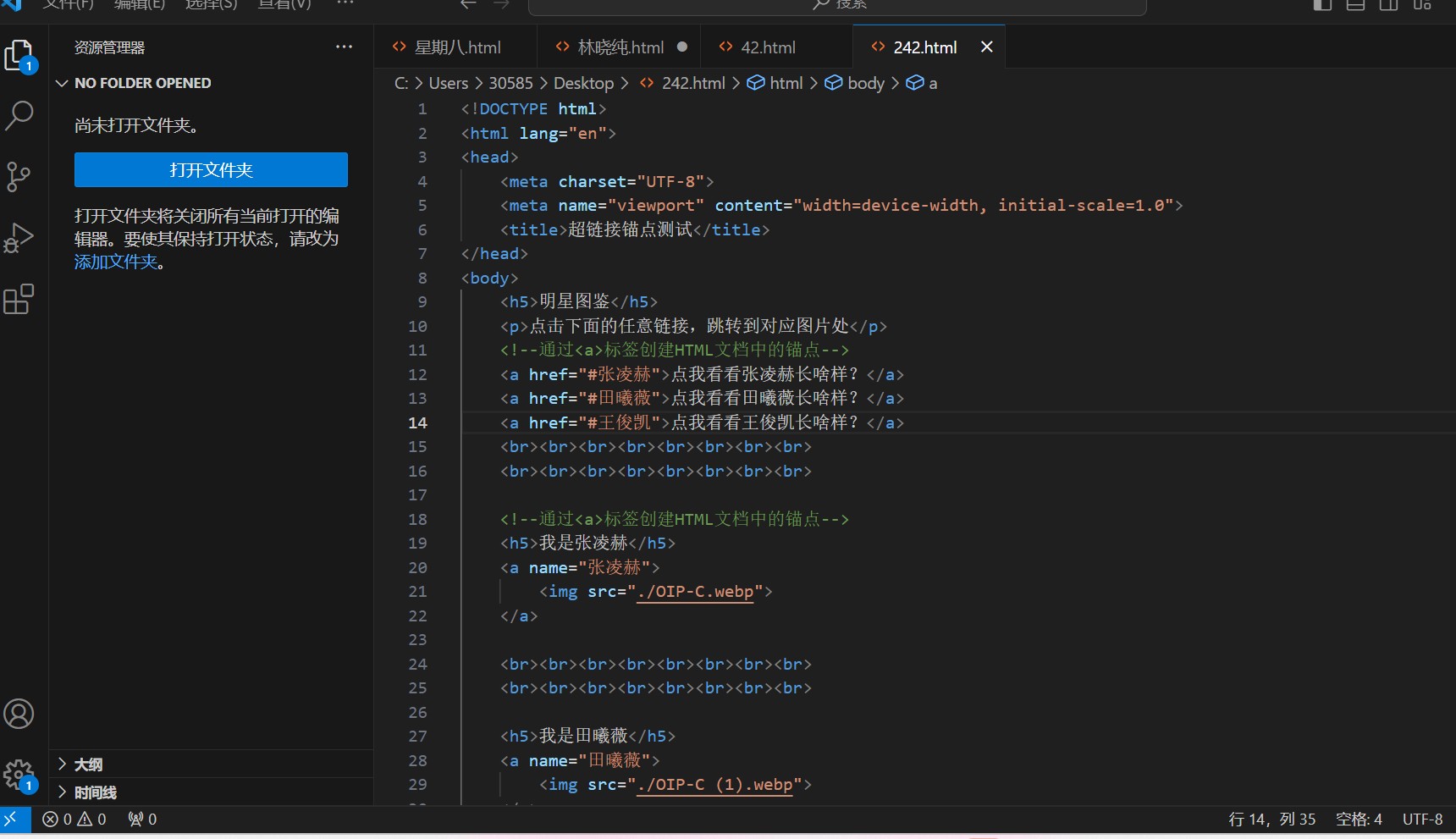Open the a symbol breadcrumb
The image size is (1456, 839).
tap(922, 83)
